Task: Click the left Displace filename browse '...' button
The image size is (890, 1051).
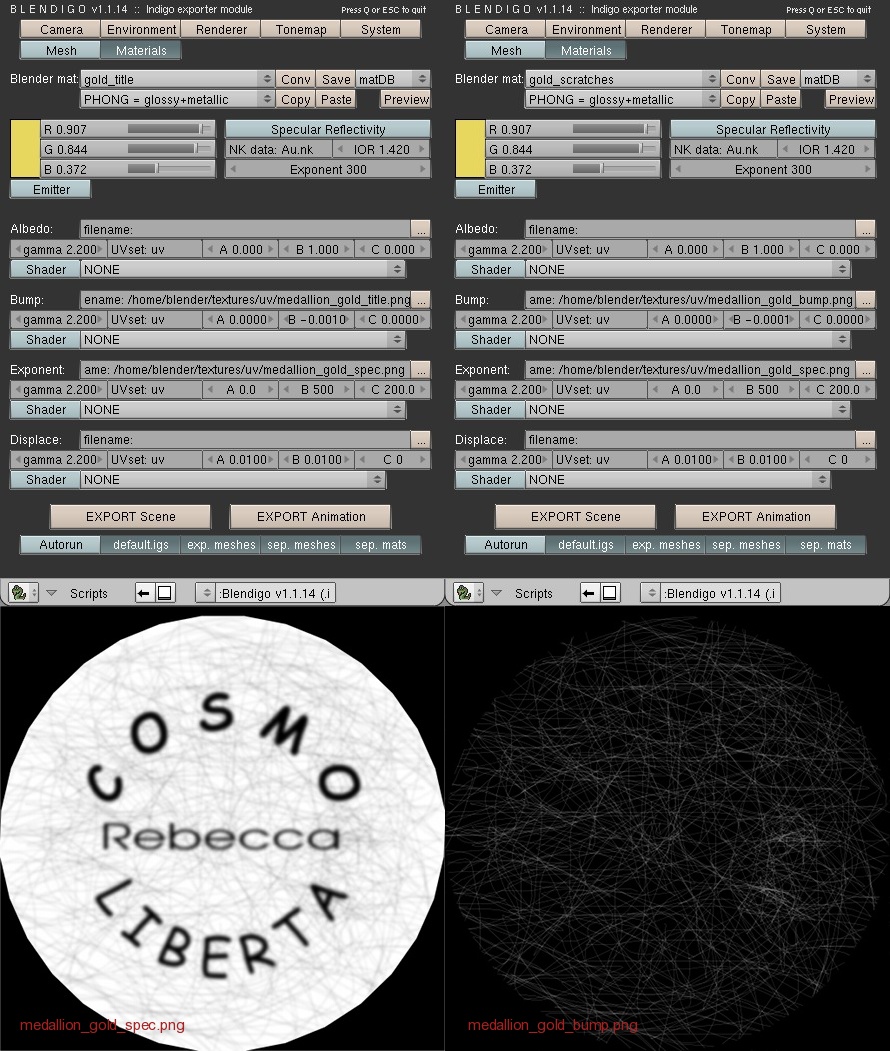Action: [x=421, y=440]
